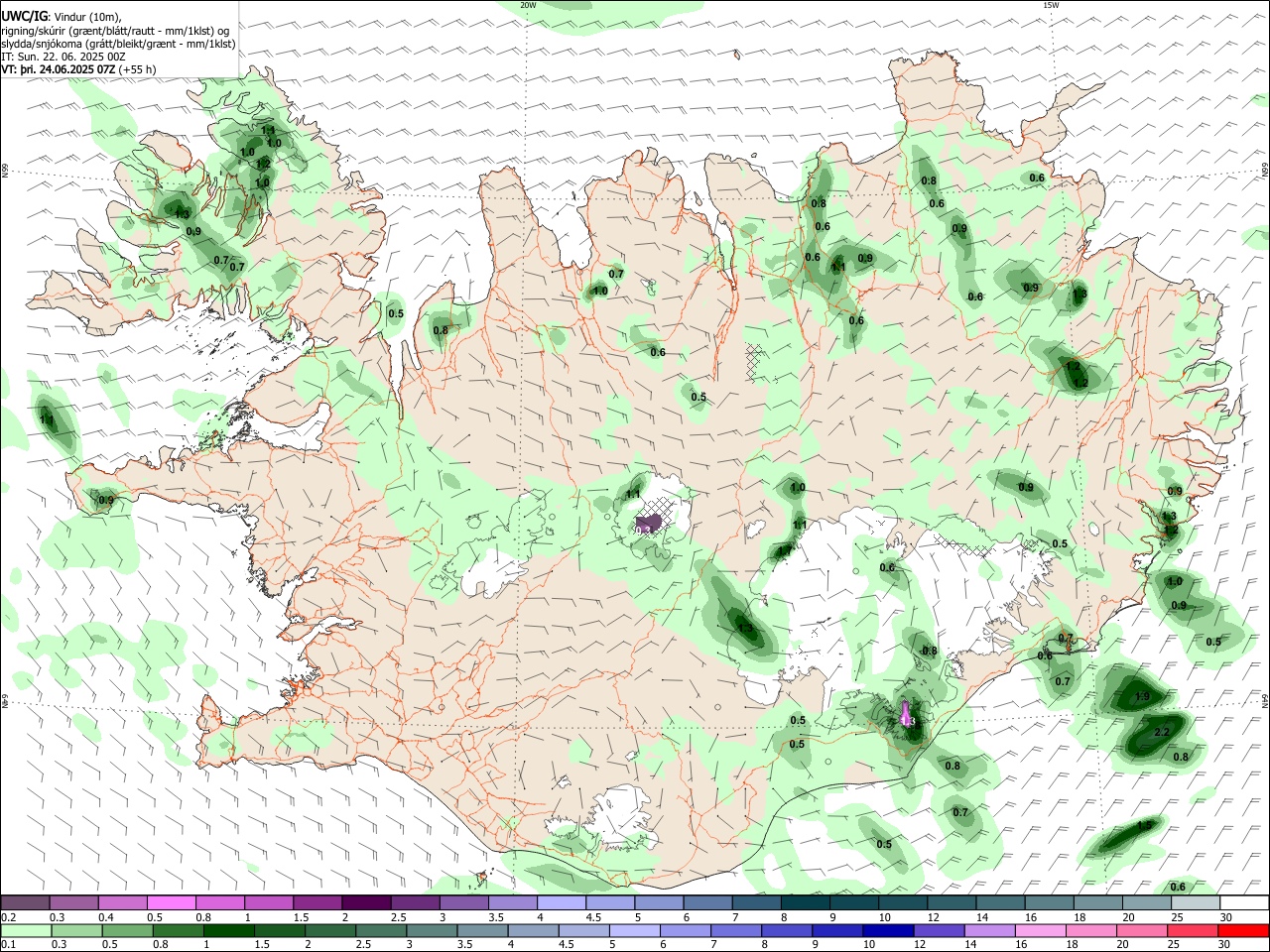Select the top-row swatch between 2 and 2.5
The height and width of the screenshot is (952, 1270).
365,903
